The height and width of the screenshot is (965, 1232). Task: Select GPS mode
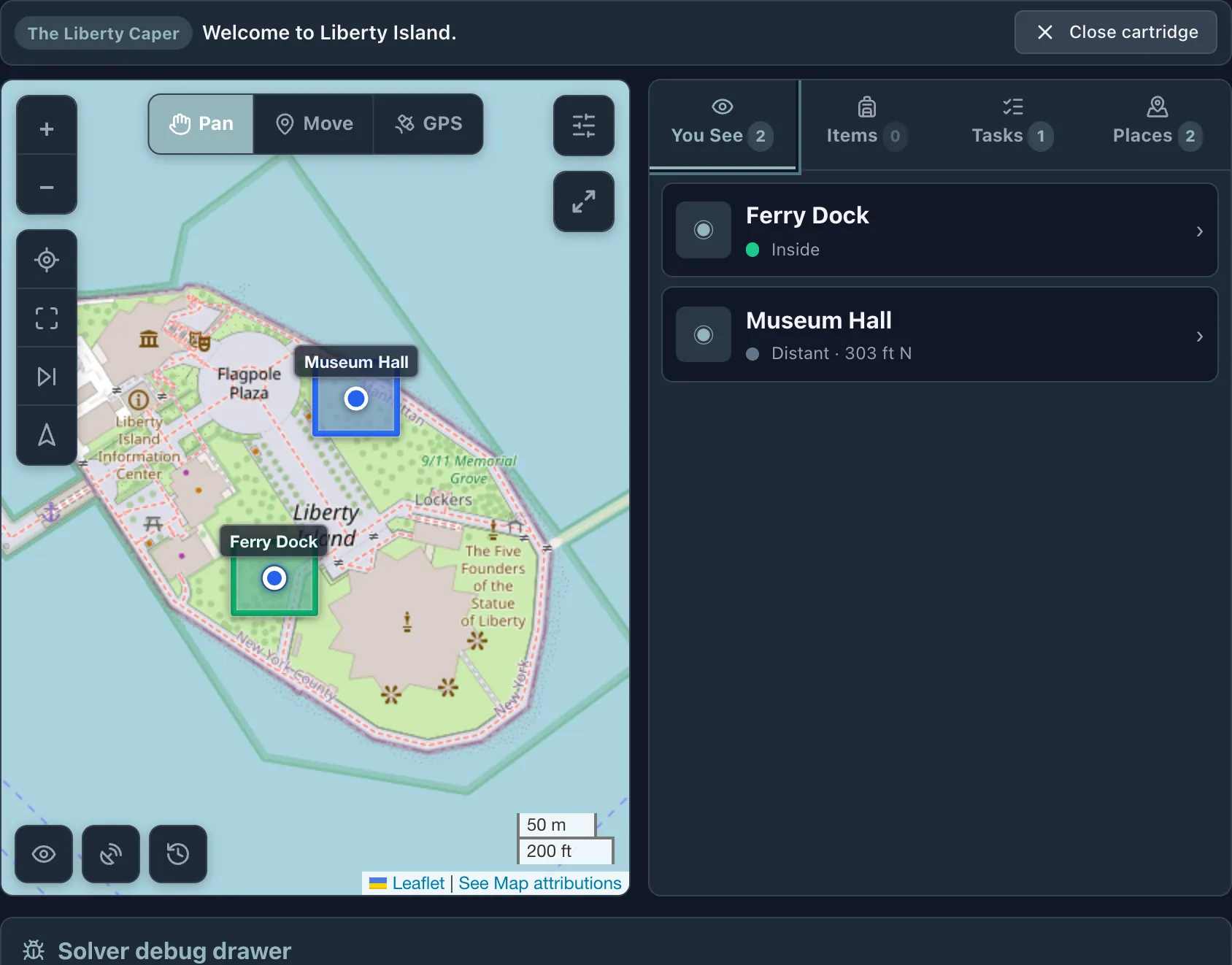(x=428, y=124)
